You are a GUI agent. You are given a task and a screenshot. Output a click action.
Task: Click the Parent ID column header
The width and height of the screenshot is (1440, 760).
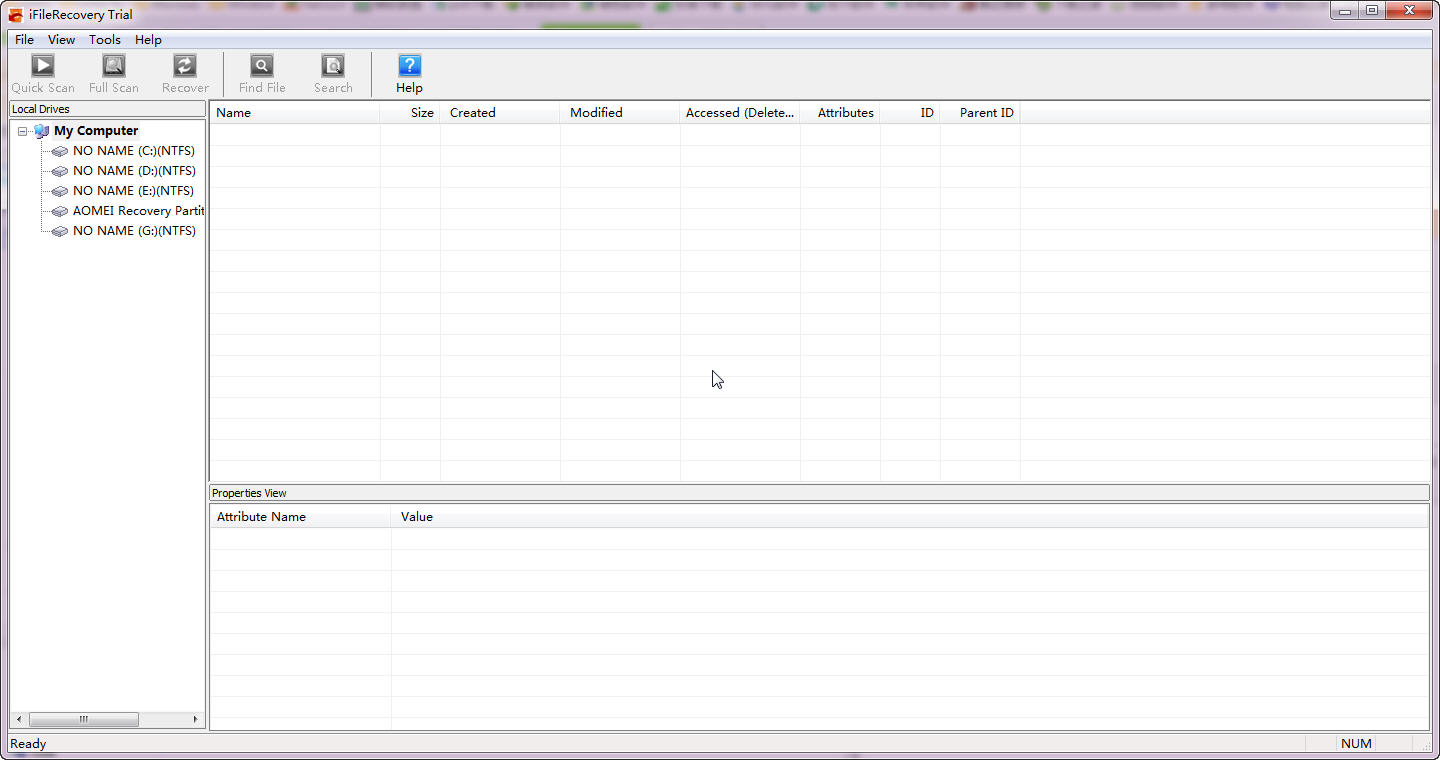point(980,112)
